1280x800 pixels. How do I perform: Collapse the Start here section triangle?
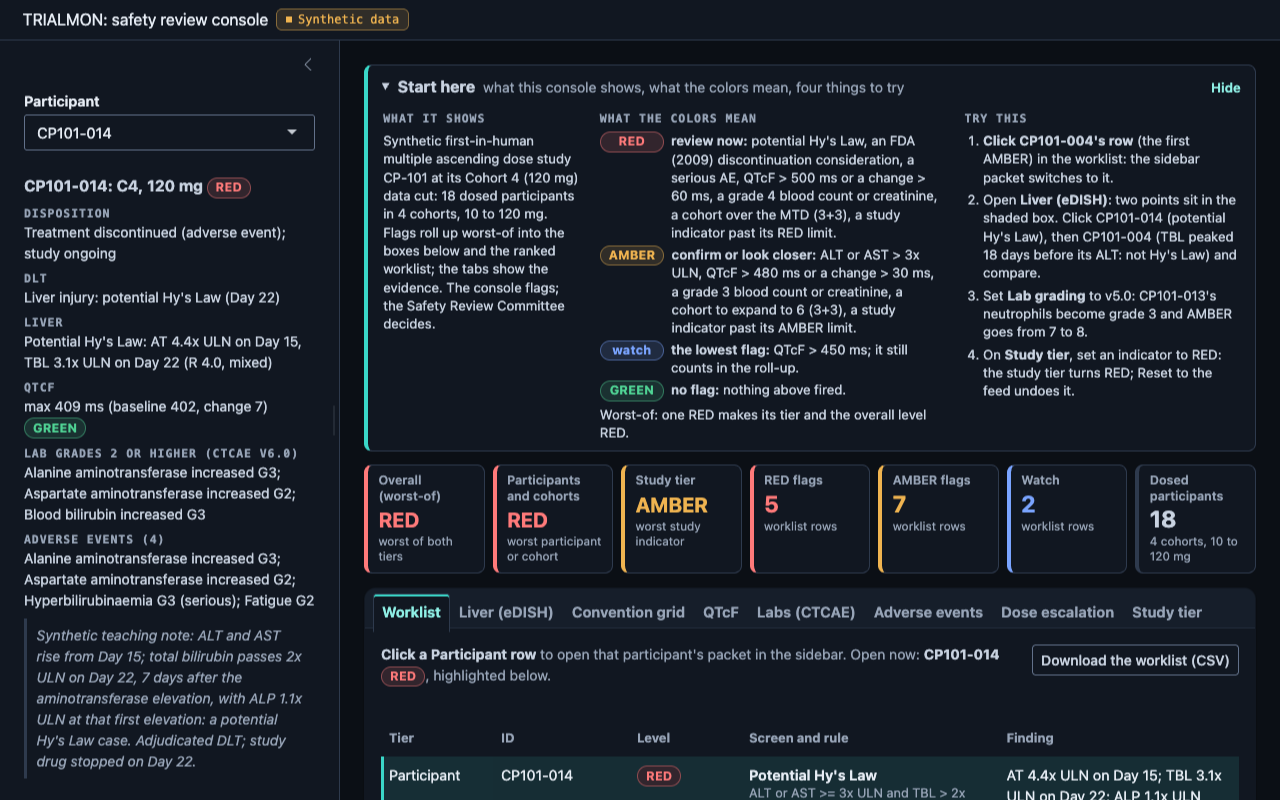pos(385,87)
